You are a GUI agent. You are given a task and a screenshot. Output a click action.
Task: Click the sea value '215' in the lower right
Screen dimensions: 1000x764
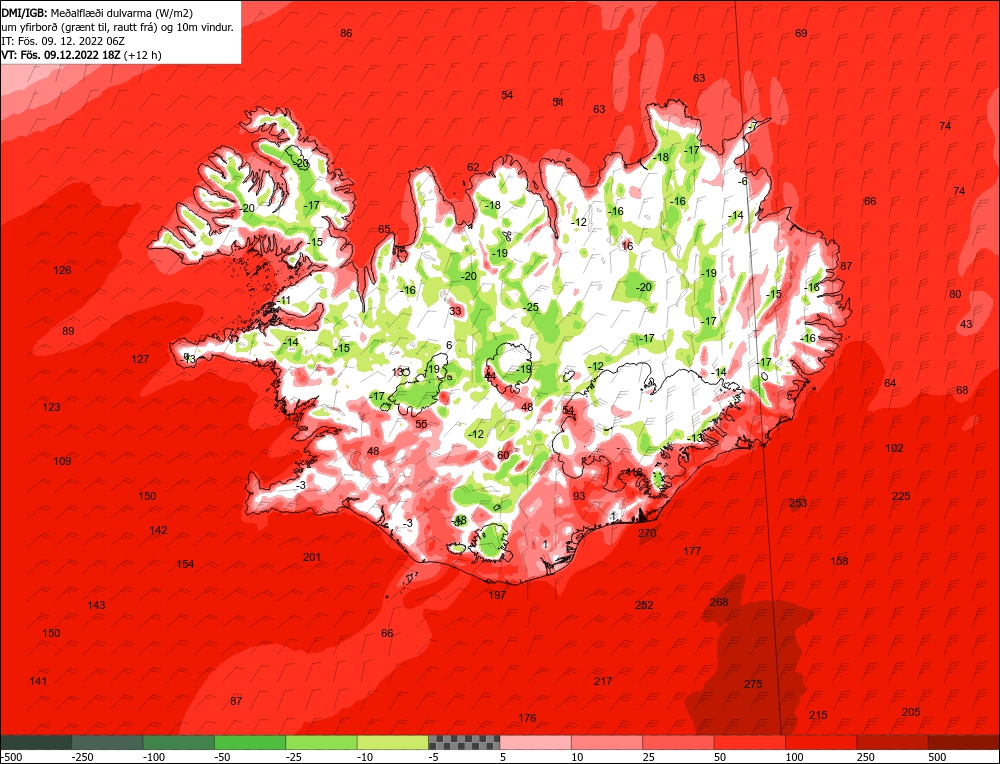818,715
